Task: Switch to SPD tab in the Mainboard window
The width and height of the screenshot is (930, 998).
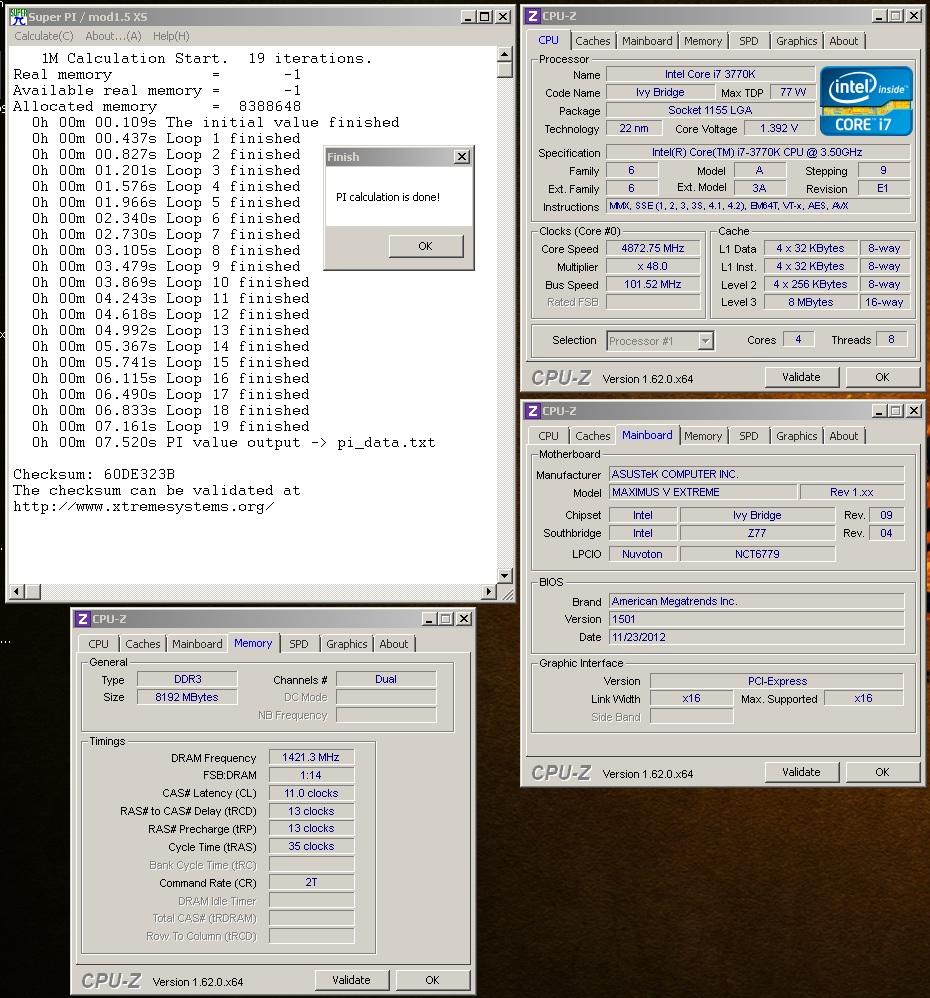Action: click(x=749, y=436)
